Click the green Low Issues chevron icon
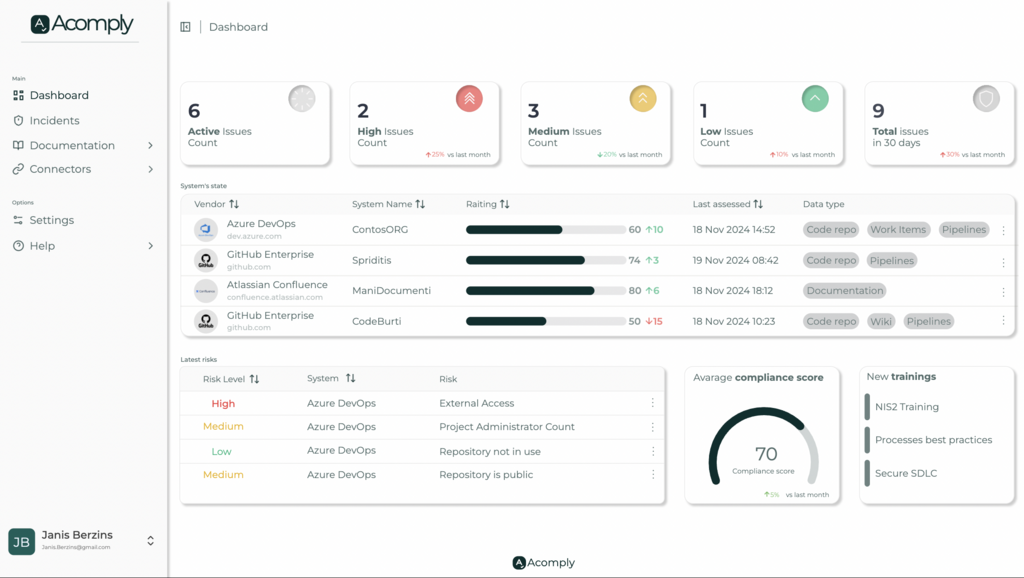1024x578 pixels. pos(815,98)
